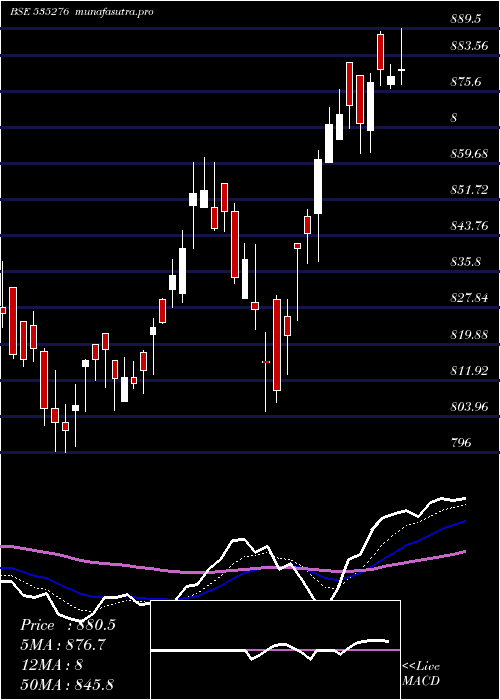Click the Price 880.5 readout

pos(68,625)
